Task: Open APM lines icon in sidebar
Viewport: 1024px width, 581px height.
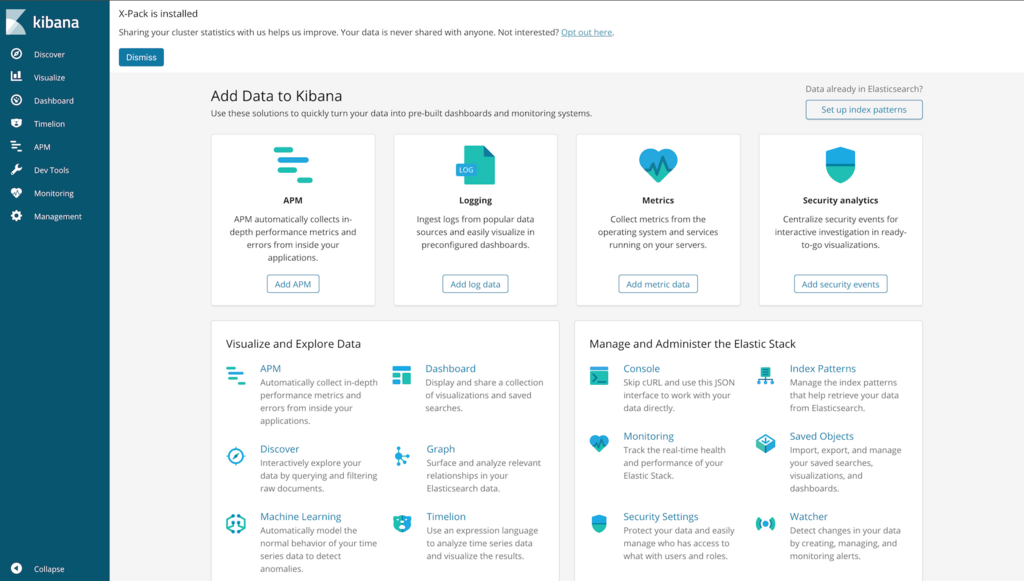Action: coord(16,146)
